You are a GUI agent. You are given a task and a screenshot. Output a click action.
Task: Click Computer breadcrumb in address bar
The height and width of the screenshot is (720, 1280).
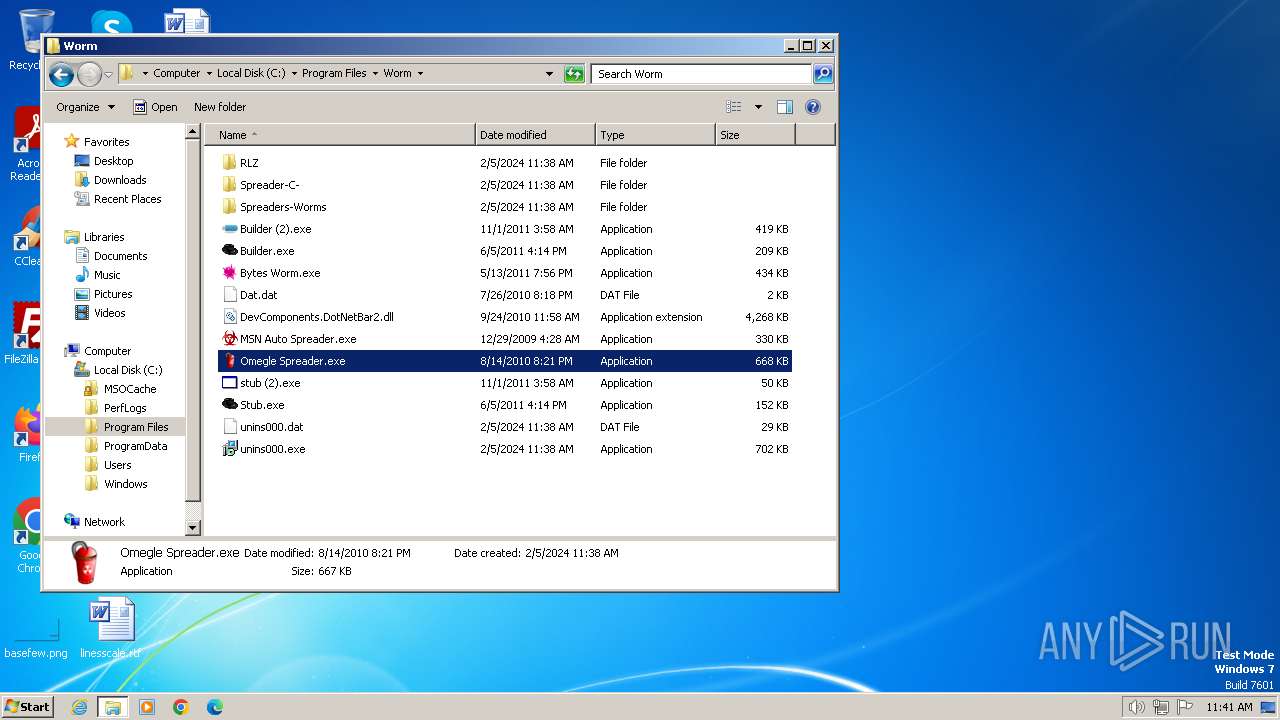[177, 73]
